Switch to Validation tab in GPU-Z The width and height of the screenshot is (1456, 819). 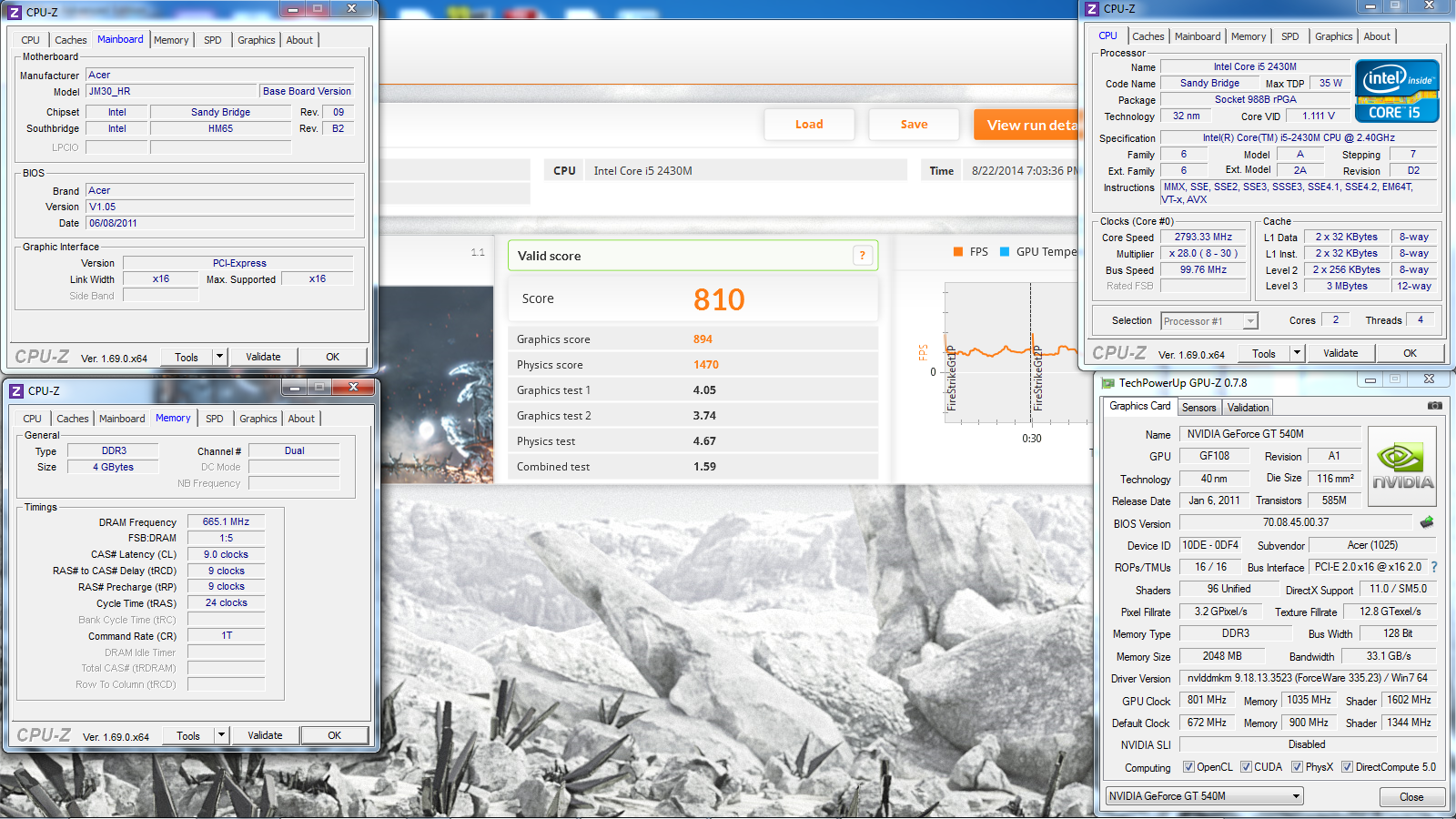click(x=1248, y=408)
